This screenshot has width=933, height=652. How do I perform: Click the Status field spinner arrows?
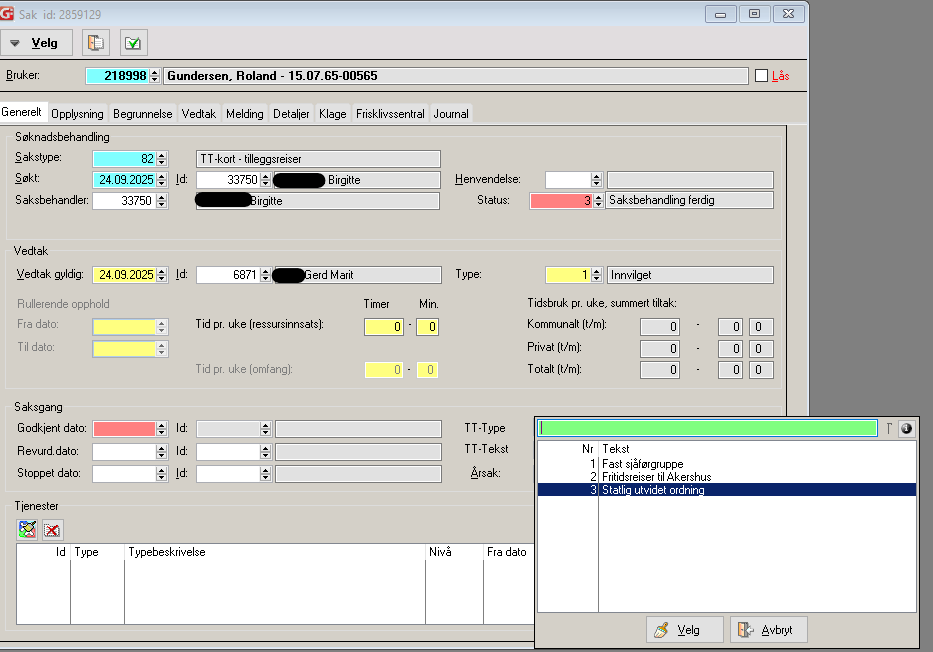[x=597, y=200]
